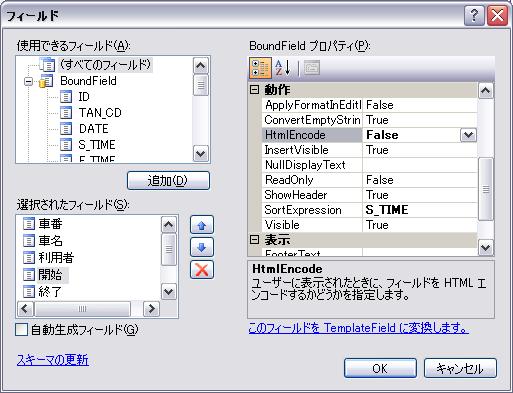Click the SortExpression value S_TIME
513x393 pixels.
click(x=387, y=210)
